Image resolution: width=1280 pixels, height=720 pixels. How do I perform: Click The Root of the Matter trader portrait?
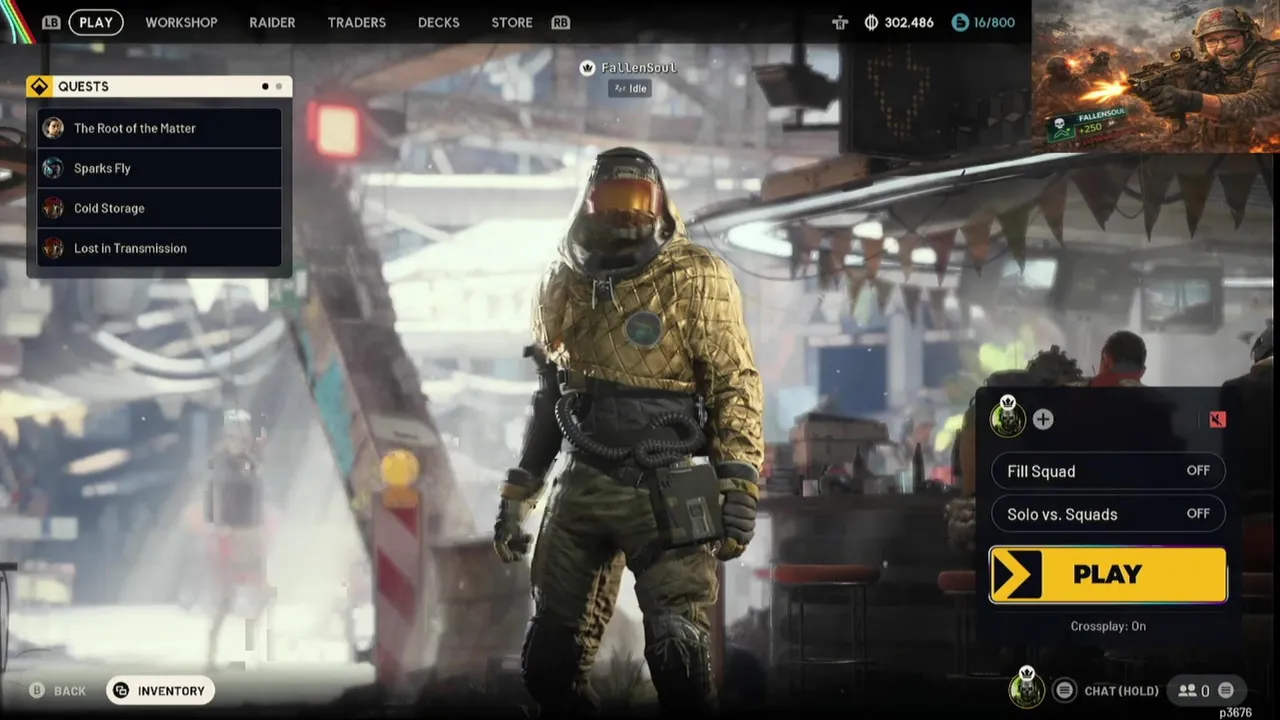point(53,128)
